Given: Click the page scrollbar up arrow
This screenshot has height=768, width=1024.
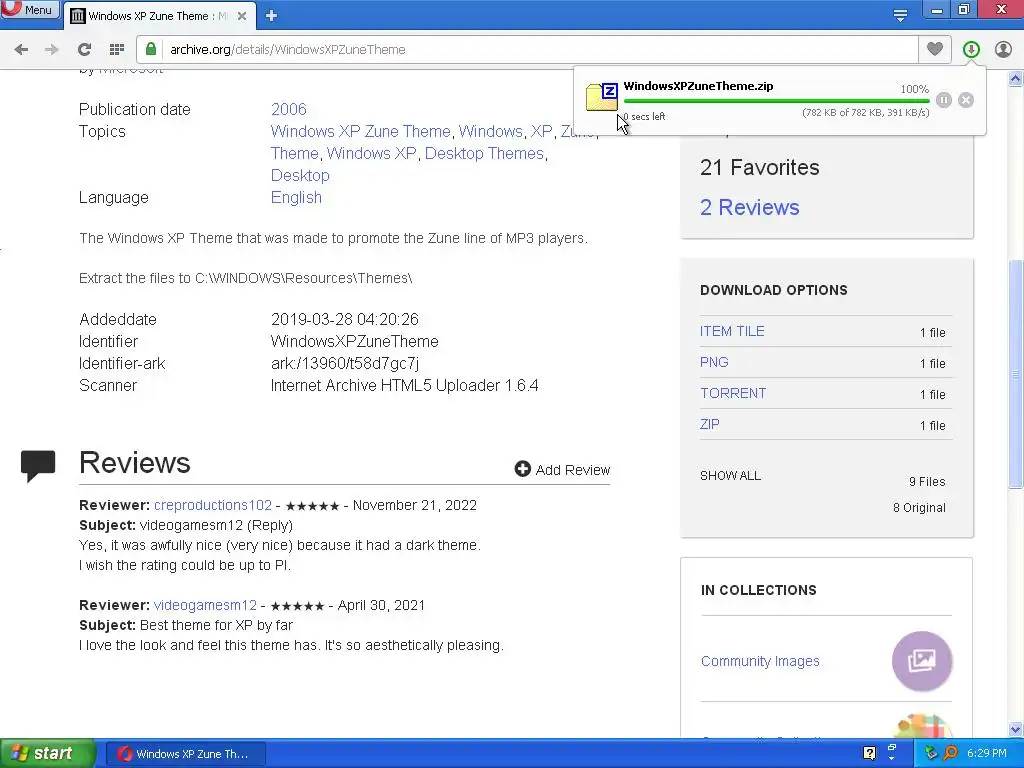Looking at the screenshot, I should point(1016,79).
